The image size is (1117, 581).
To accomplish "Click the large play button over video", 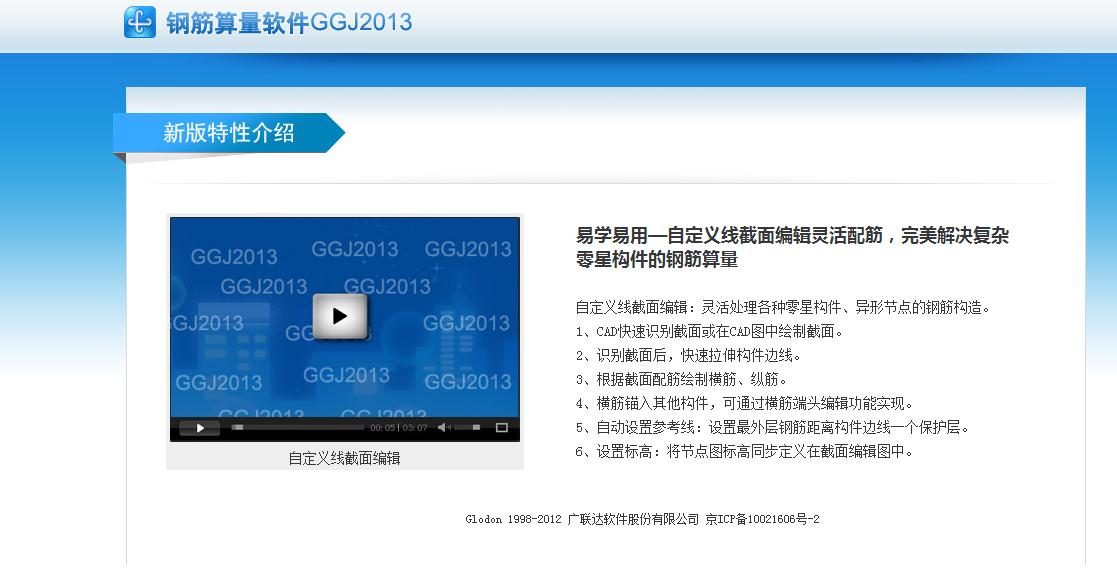I will (x=340, y=315).
